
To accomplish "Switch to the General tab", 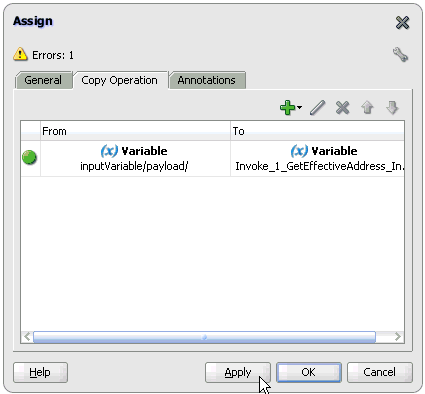I will point(43,80).
